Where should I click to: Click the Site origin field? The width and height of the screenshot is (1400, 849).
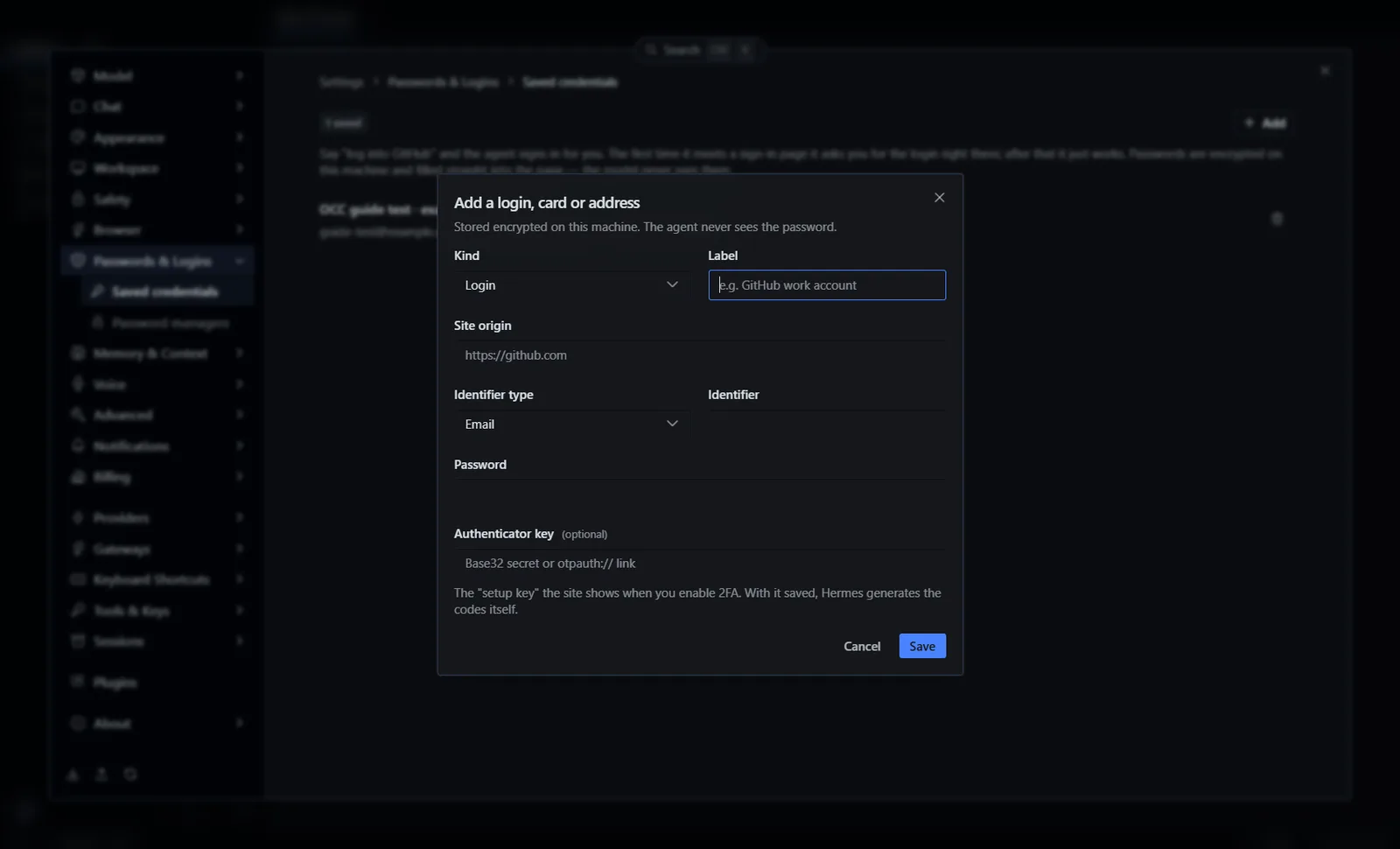coord(699,354)
